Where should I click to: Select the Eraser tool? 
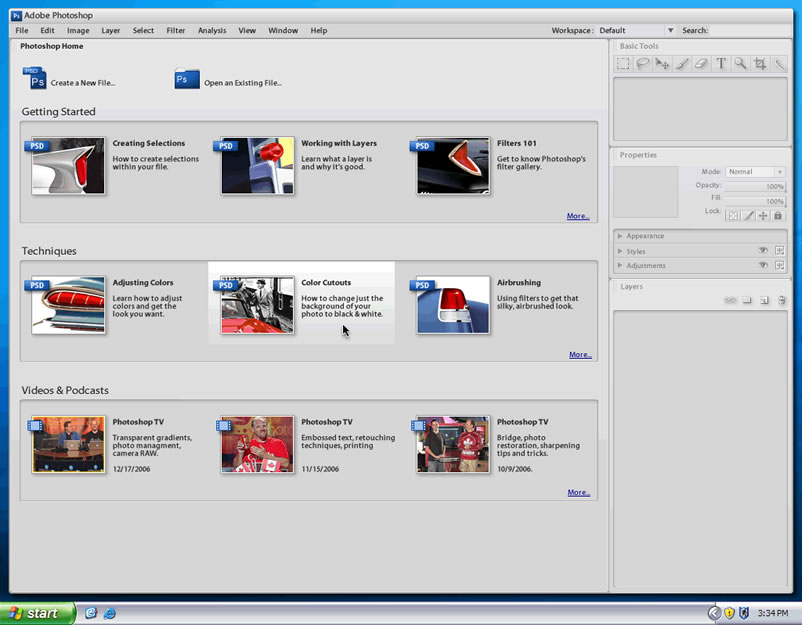(x=701, y=63)
